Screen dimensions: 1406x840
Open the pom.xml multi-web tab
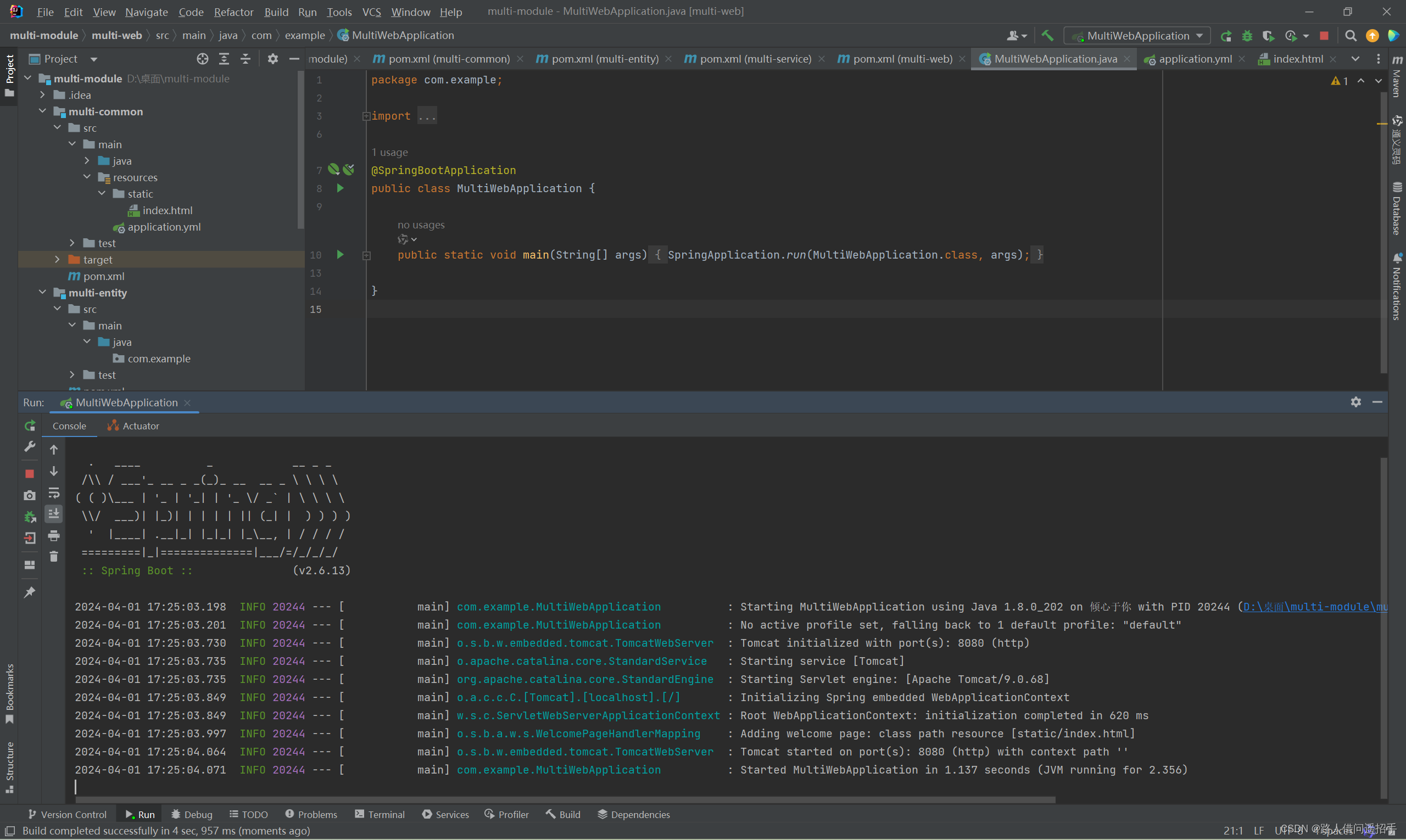(895, 58)
